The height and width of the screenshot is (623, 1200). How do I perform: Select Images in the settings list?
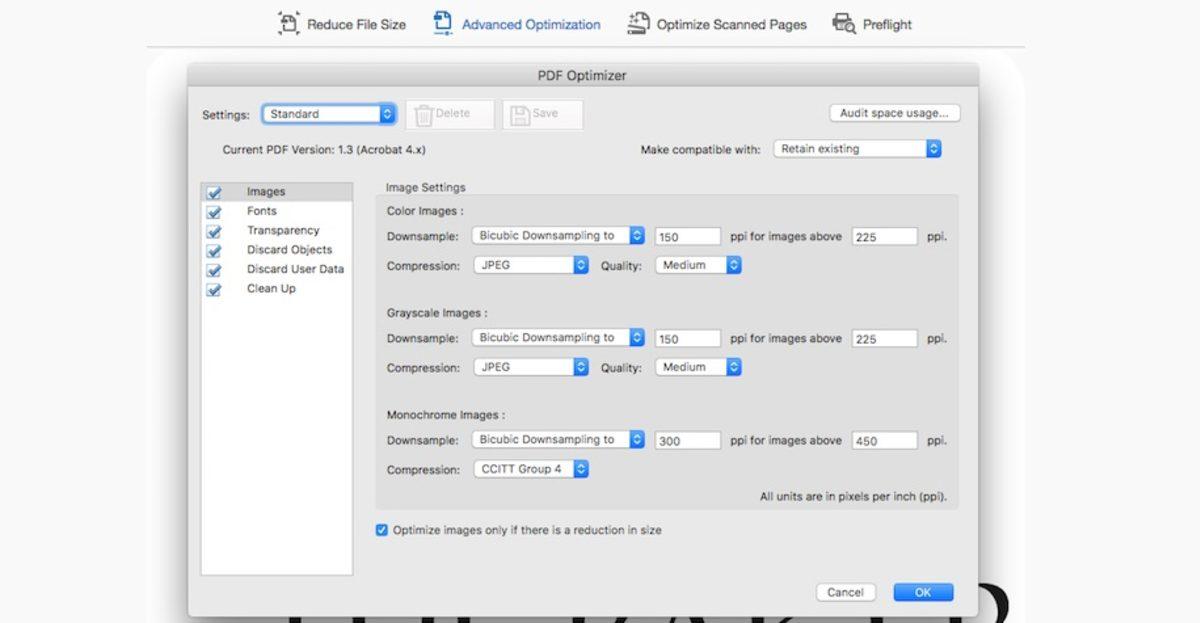[x=265, y=191]
